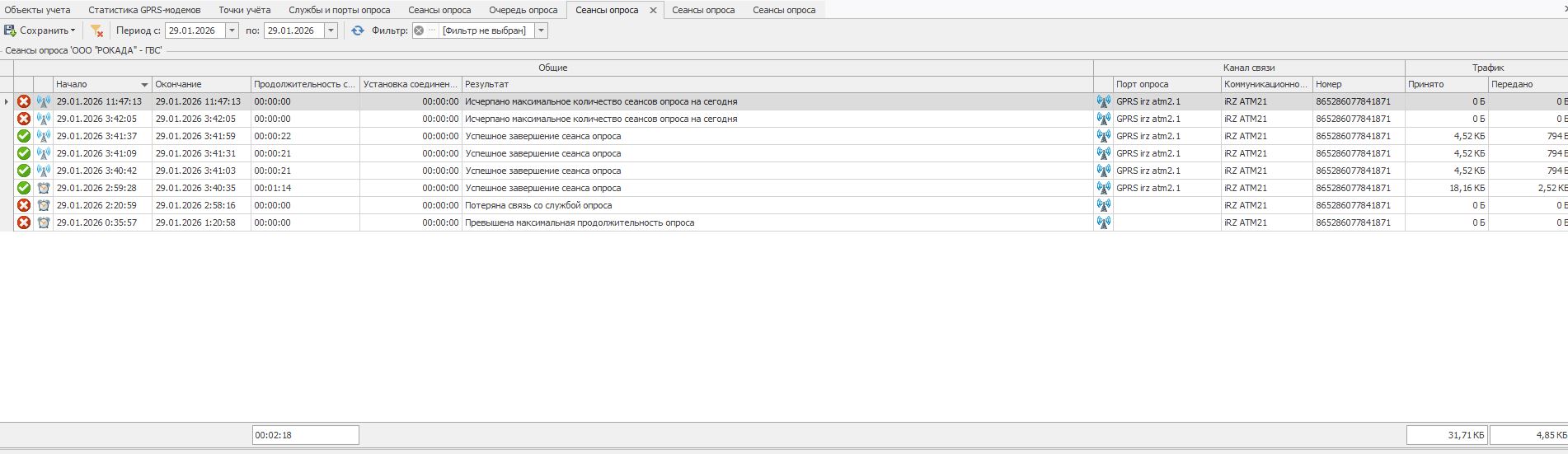The width and height of the screenshot is (1568, 454).
Task: Sort by the Начало column header
Action: [99, 84]
